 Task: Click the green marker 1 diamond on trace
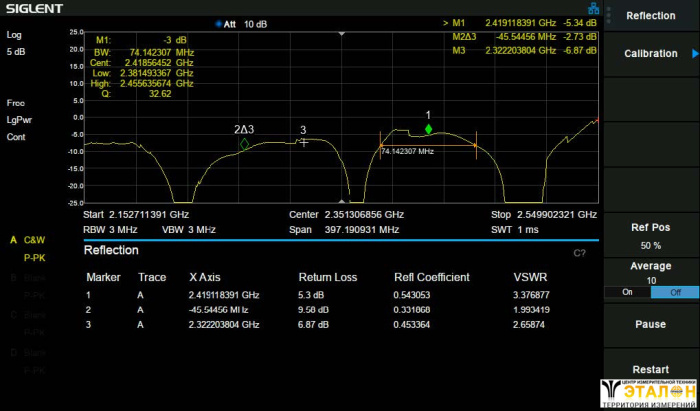[x=428, y=130]
